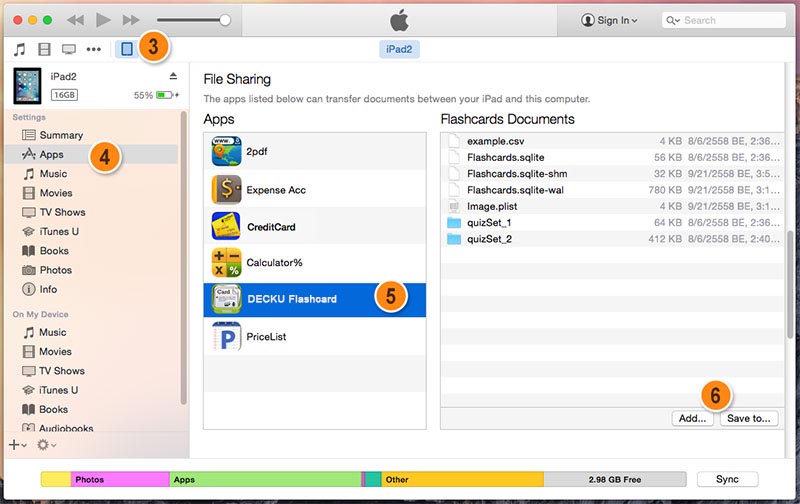Click the 16GB capacity label

pos(64,95)
